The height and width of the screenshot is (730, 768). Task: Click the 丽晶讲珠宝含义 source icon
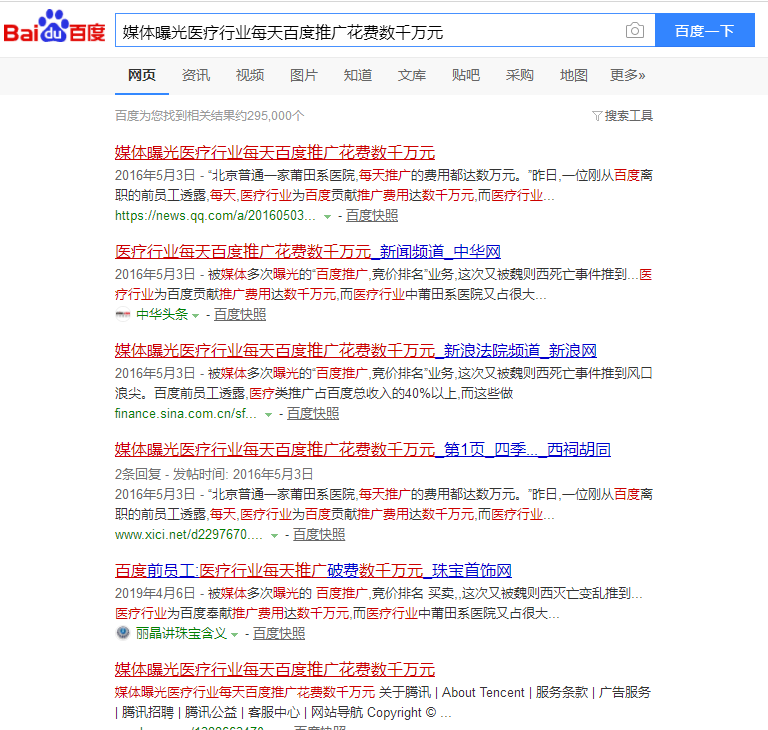(123, 633)
